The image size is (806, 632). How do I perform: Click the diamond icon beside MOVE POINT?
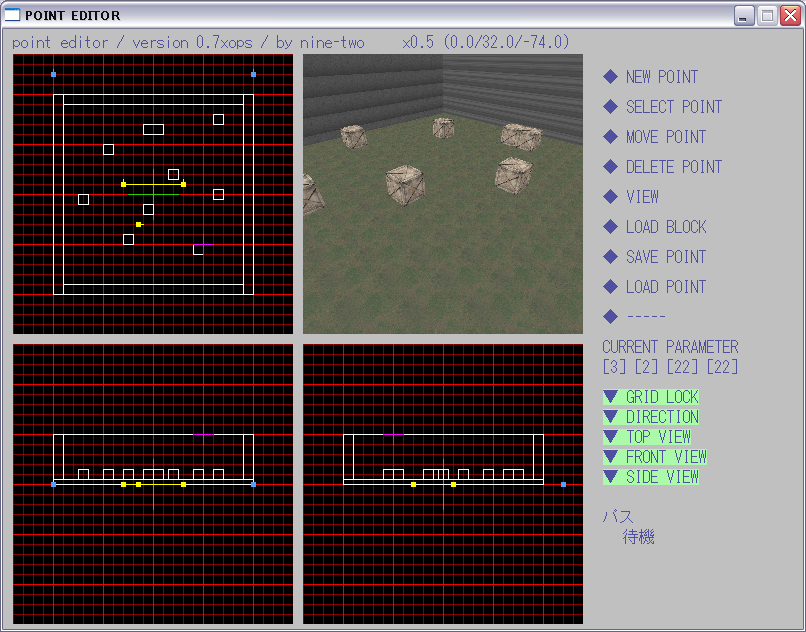(610, 137)
